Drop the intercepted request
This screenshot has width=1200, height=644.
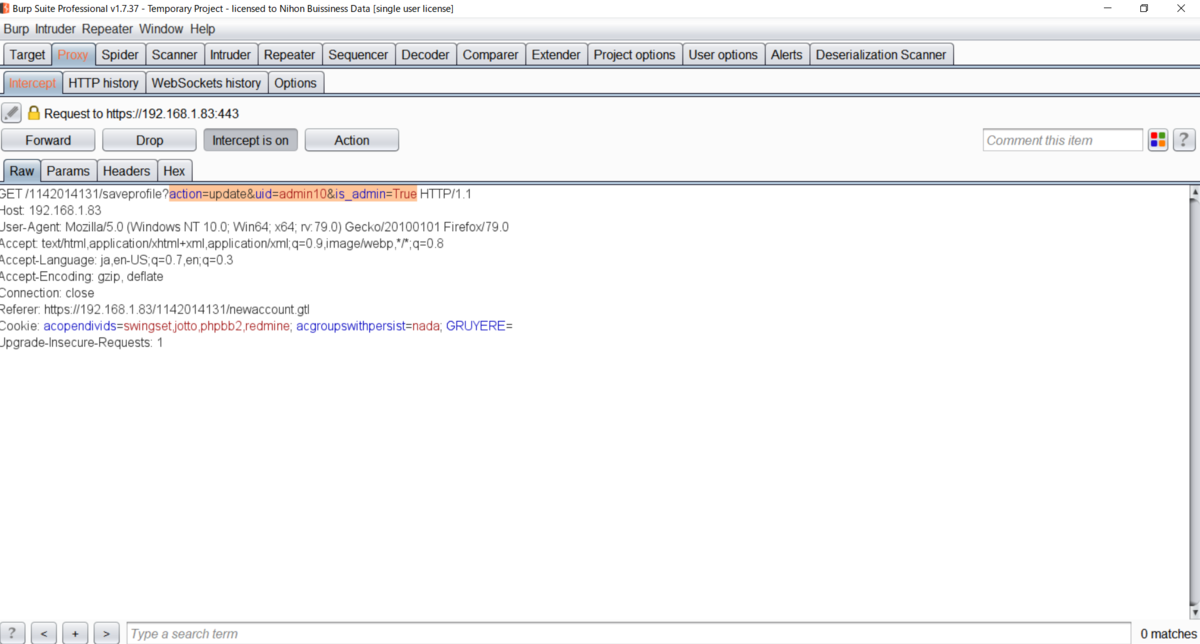tap(150, 140)
